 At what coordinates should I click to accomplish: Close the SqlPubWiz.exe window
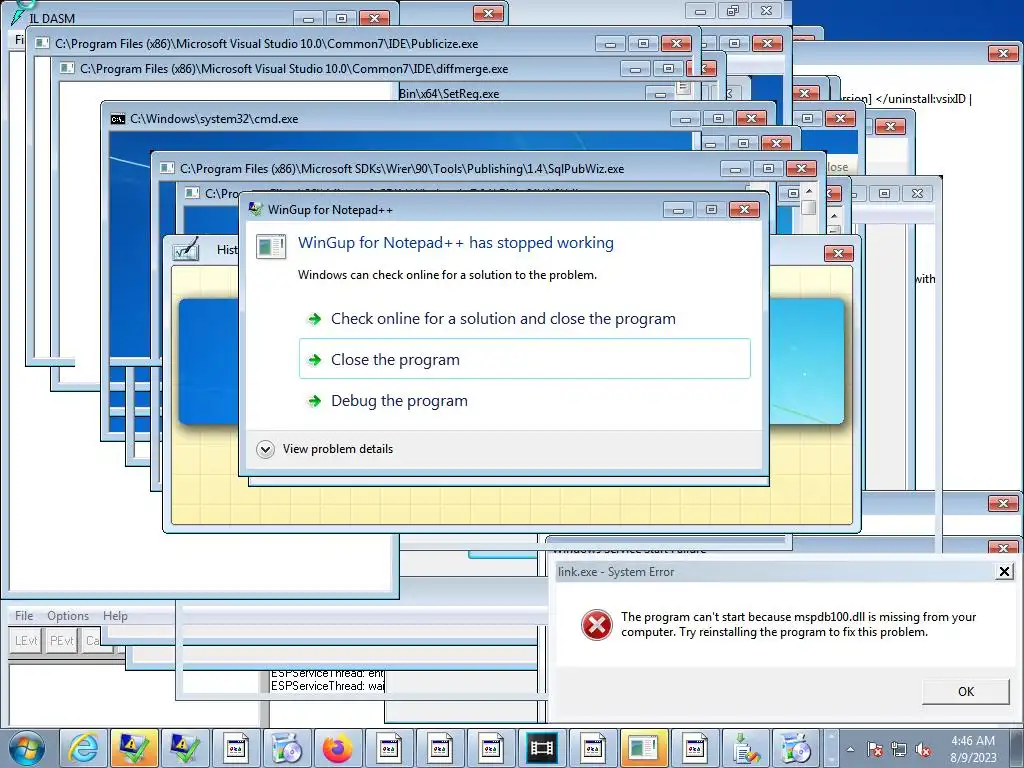(801, 168)
